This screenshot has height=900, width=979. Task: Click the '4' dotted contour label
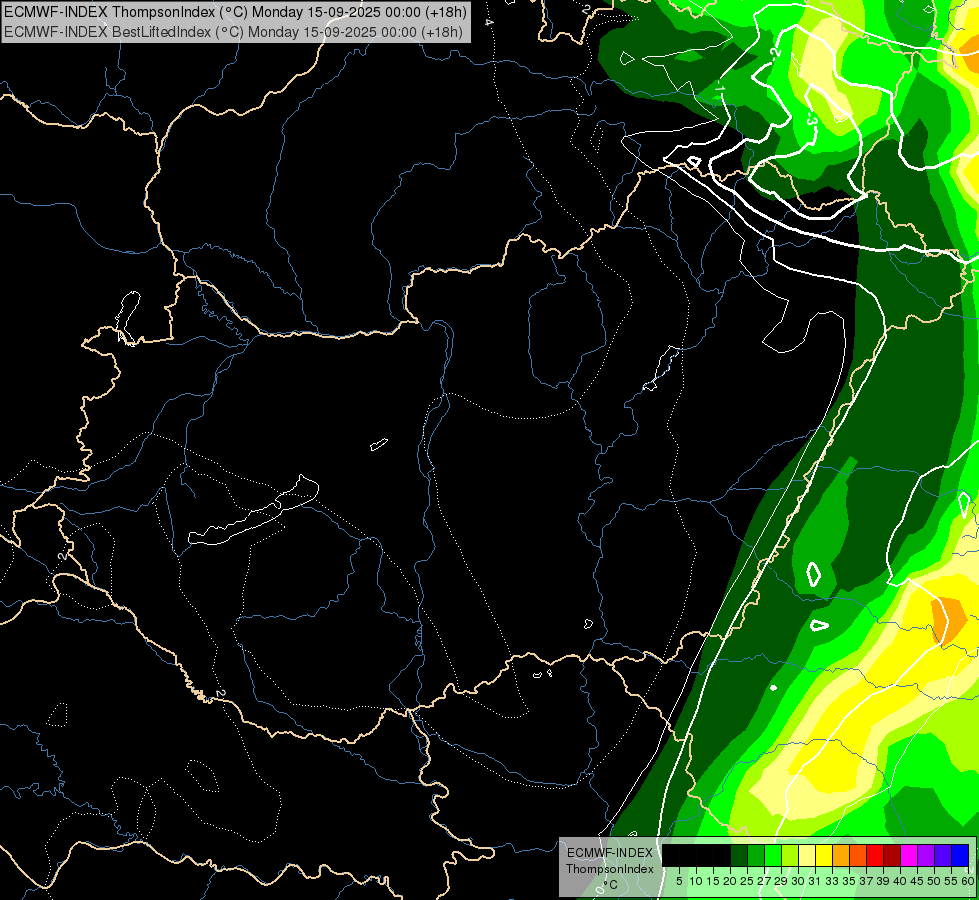tap(489, 22)
